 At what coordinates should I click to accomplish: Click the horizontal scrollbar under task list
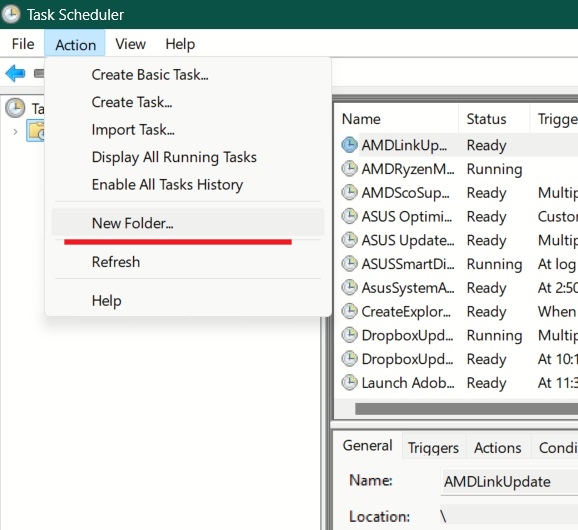click(466, 408)
